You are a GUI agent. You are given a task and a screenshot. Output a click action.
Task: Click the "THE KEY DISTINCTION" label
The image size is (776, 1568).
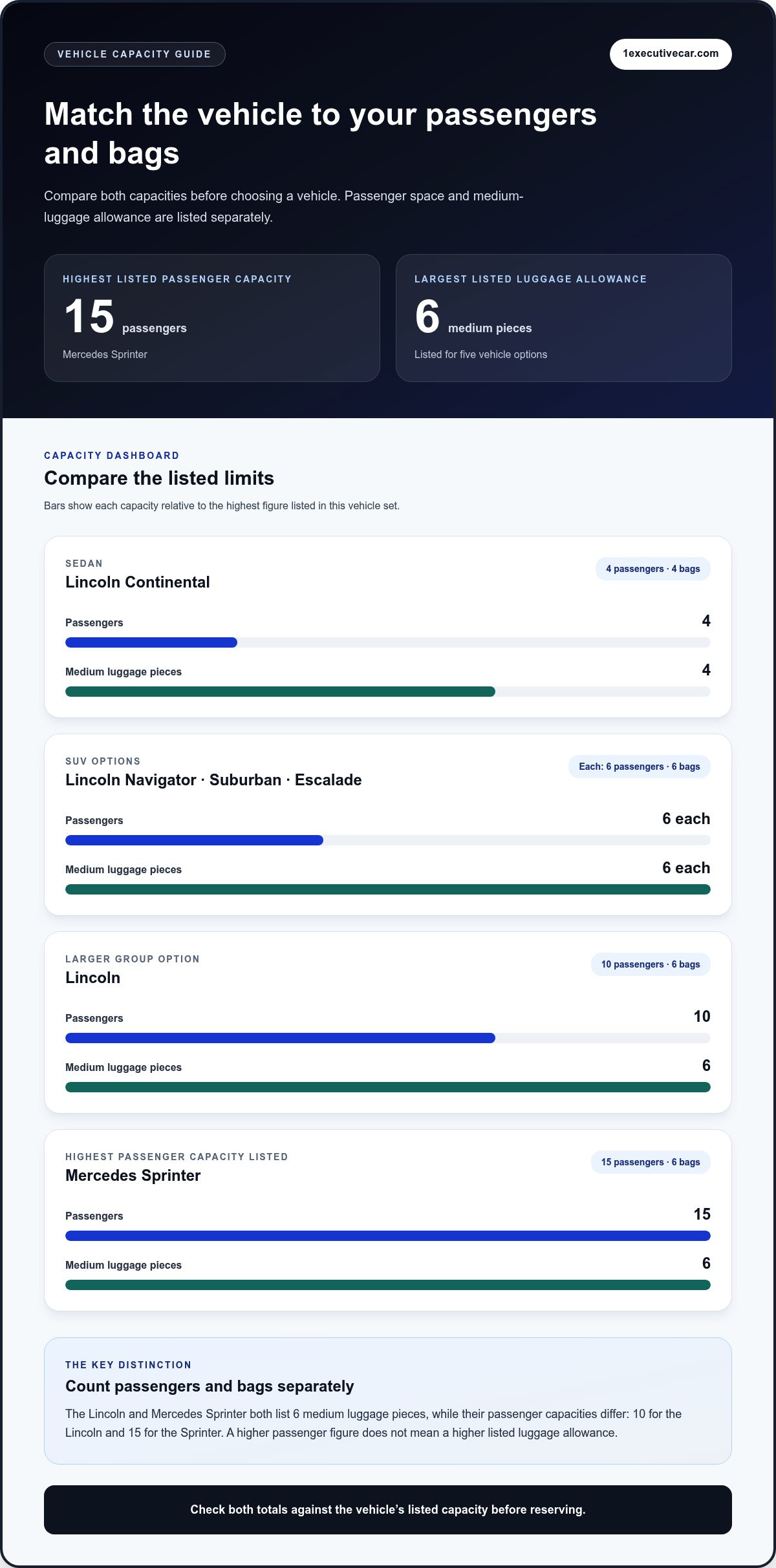[128, 1365]
